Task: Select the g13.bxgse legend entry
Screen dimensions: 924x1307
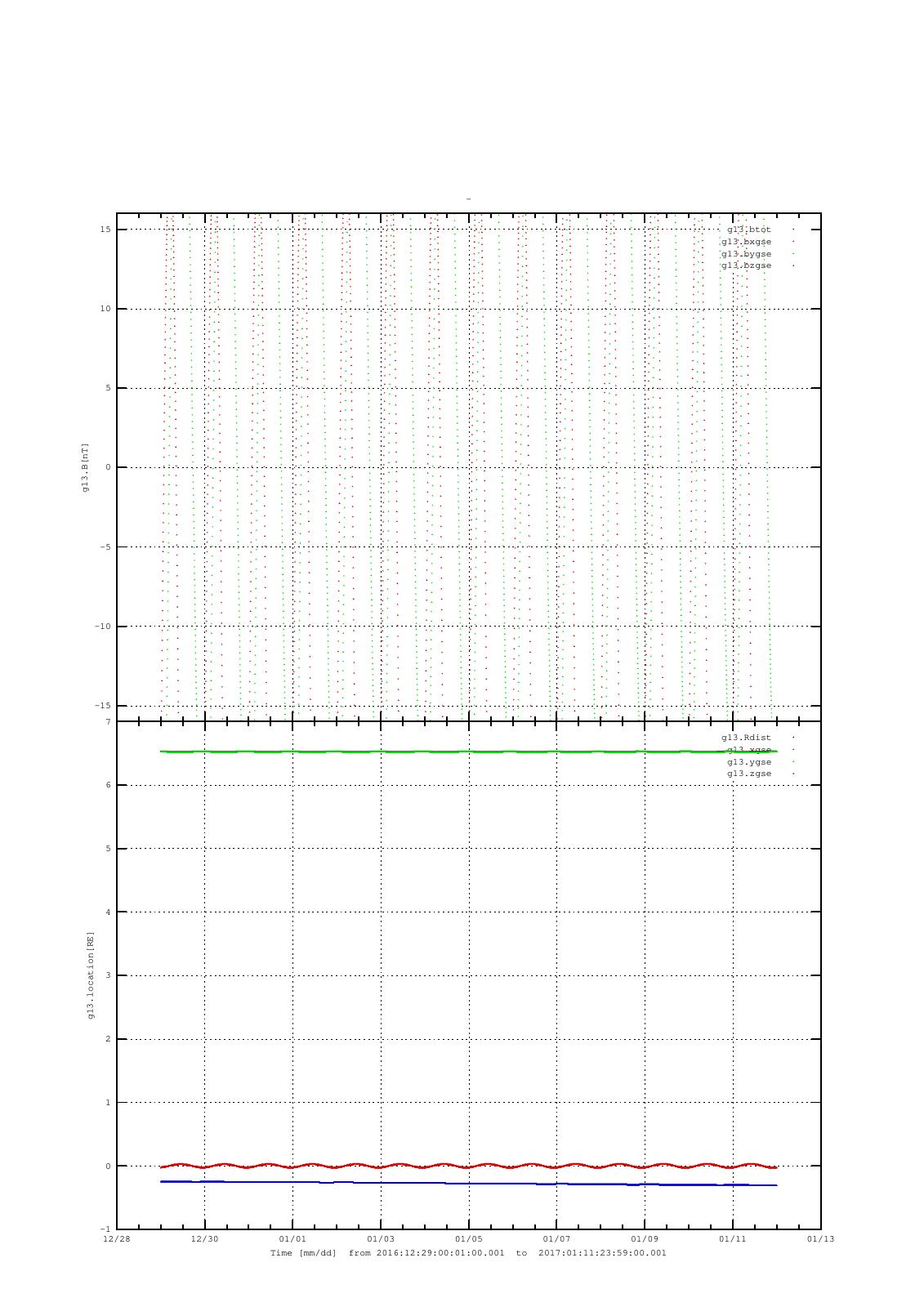Action: (x=746, y=242)
